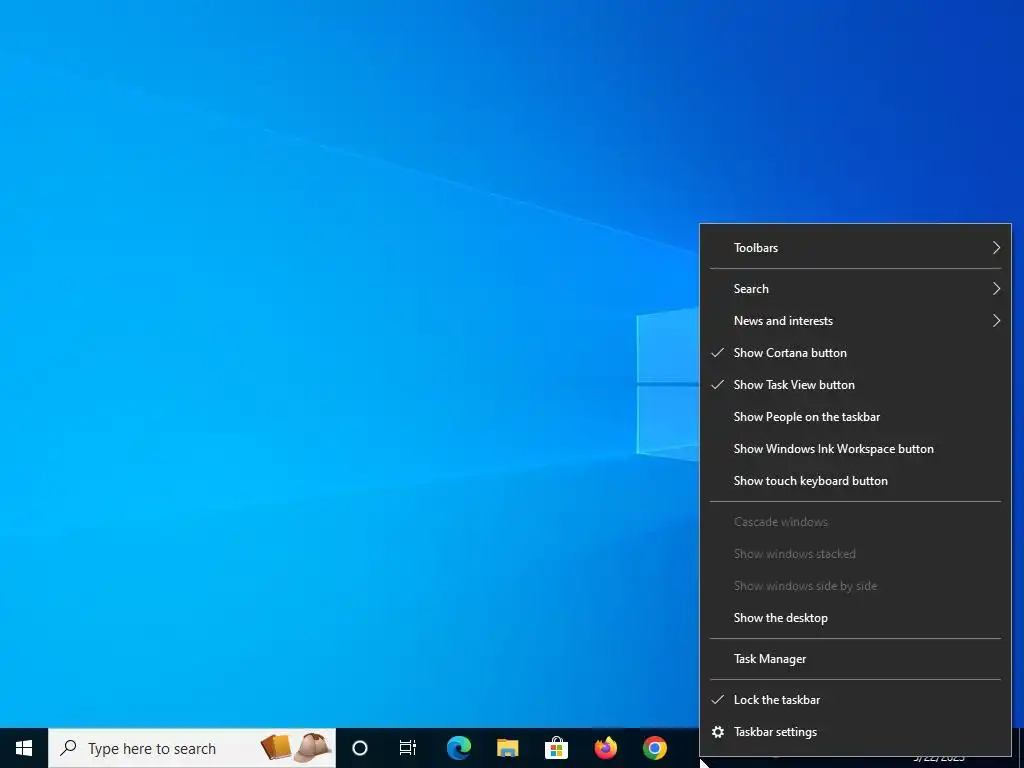Open Taskbar settings
Image resolution: width=1024 pixels, height=768 pixels.
tap(855, 732)
